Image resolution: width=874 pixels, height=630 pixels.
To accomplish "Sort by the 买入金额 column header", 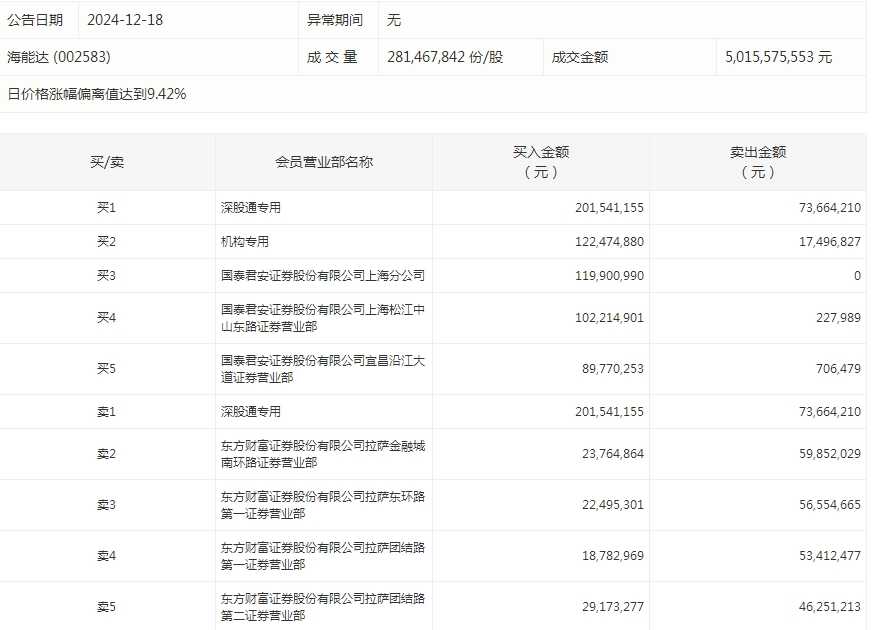I will [x=541, y=162].
